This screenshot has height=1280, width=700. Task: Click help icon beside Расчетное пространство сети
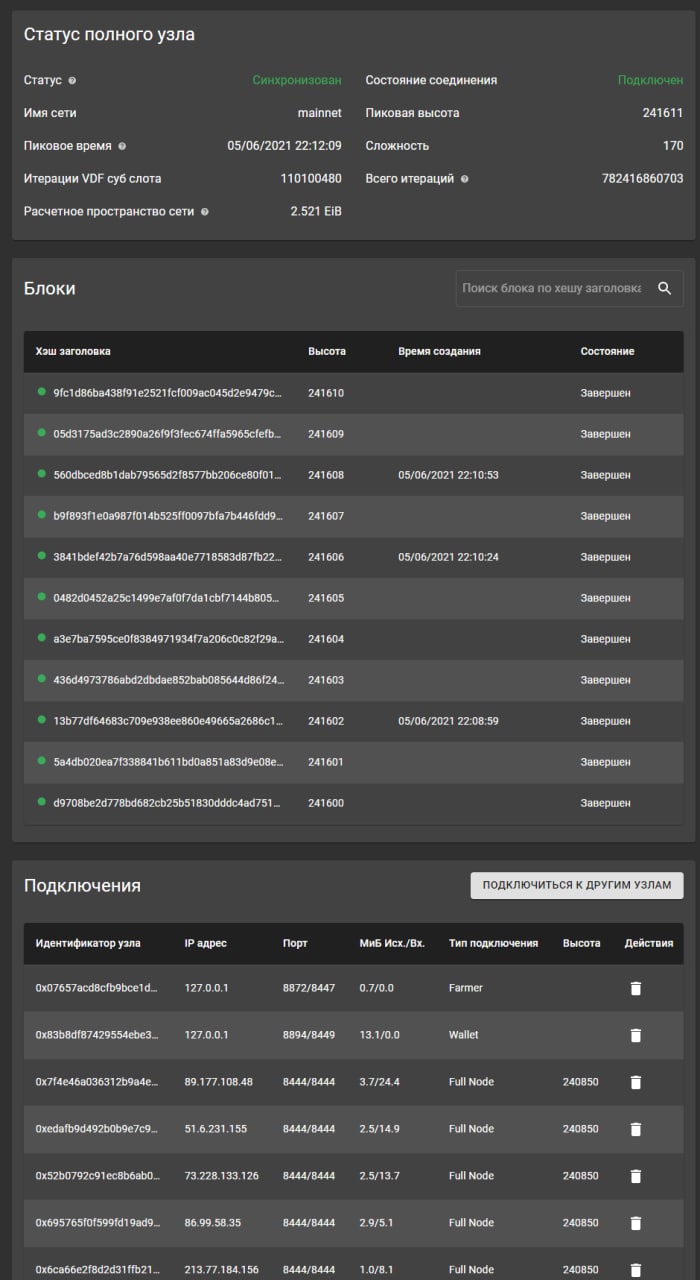click(x=205, y=212)
